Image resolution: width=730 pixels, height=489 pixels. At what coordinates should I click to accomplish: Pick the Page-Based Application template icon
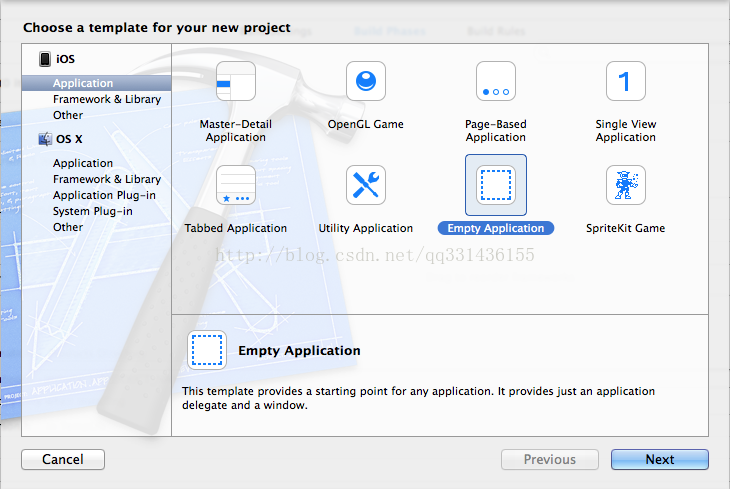(495, 81)
